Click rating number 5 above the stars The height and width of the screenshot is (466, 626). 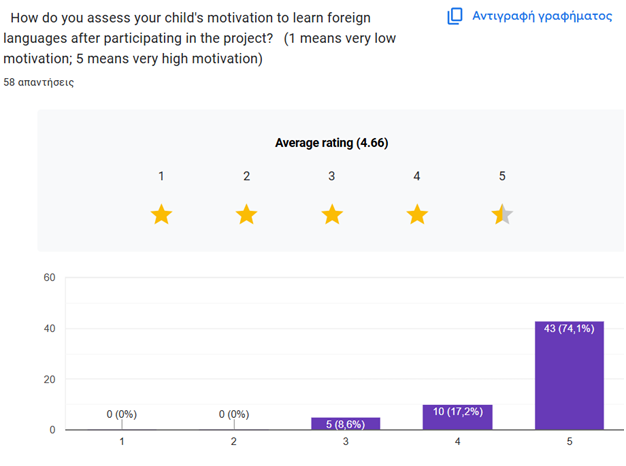pyautogui.click(x=502, y=176)
